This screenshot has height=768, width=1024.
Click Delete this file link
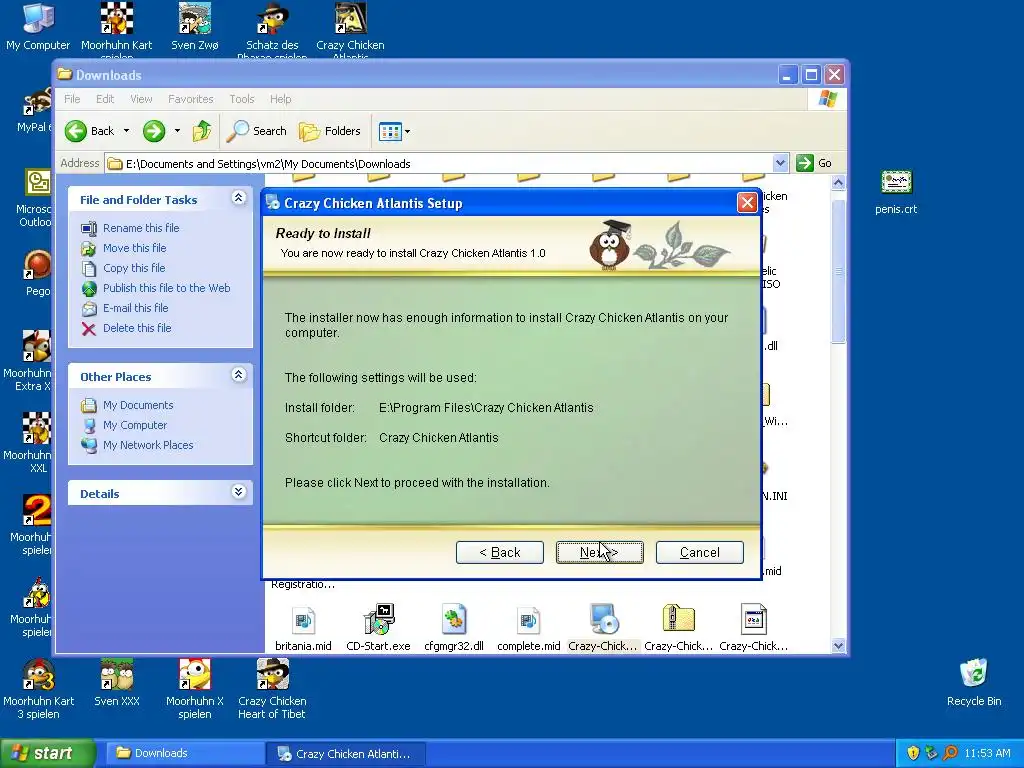[137, 328]
